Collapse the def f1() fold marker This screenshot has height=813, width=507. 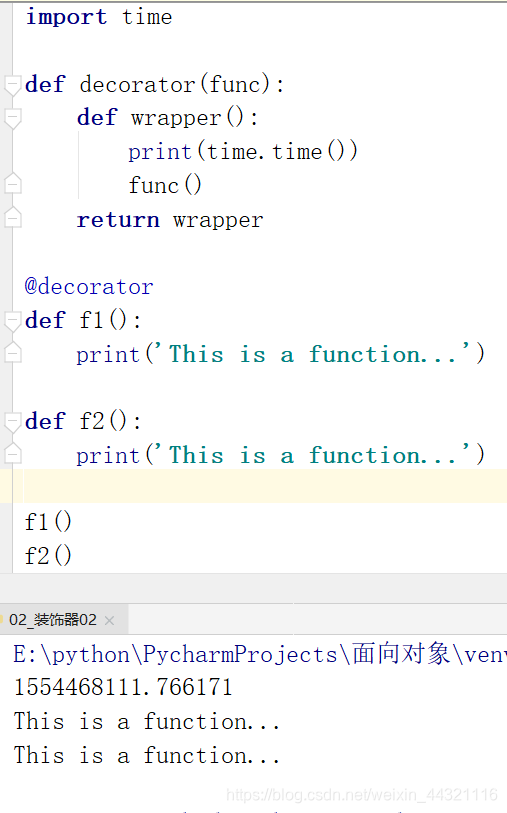coord(12,320)
